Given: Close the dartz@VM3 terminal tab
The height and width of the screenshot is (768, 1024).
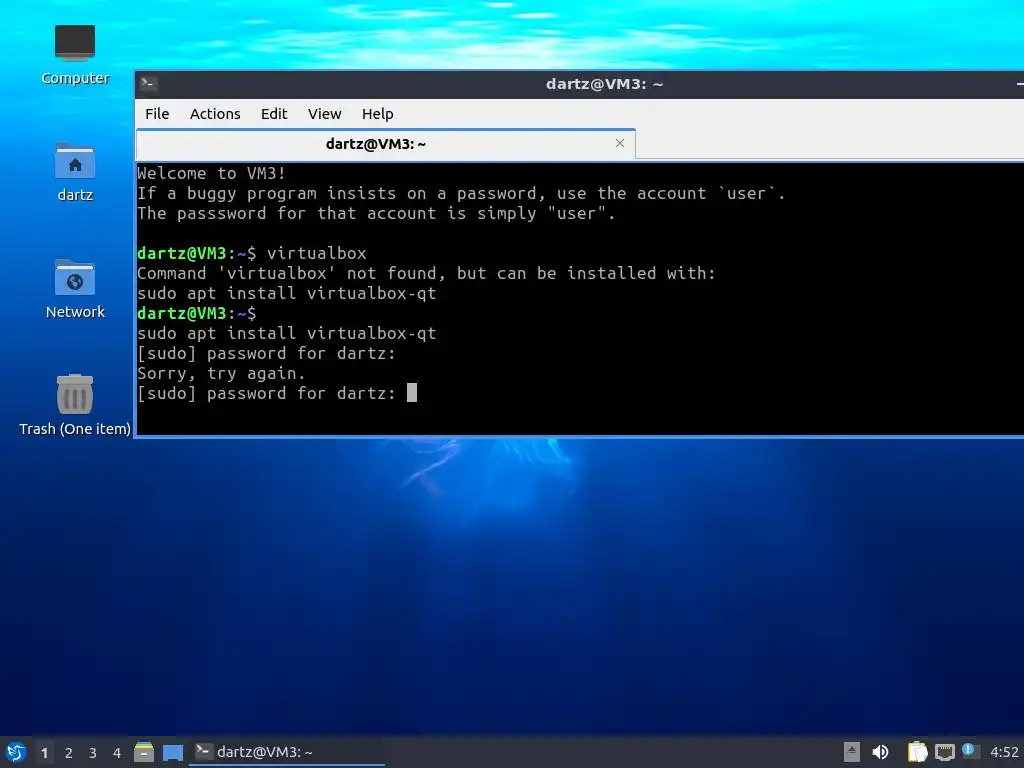Looking at the screenshot, I should click(x=620, y=143).
